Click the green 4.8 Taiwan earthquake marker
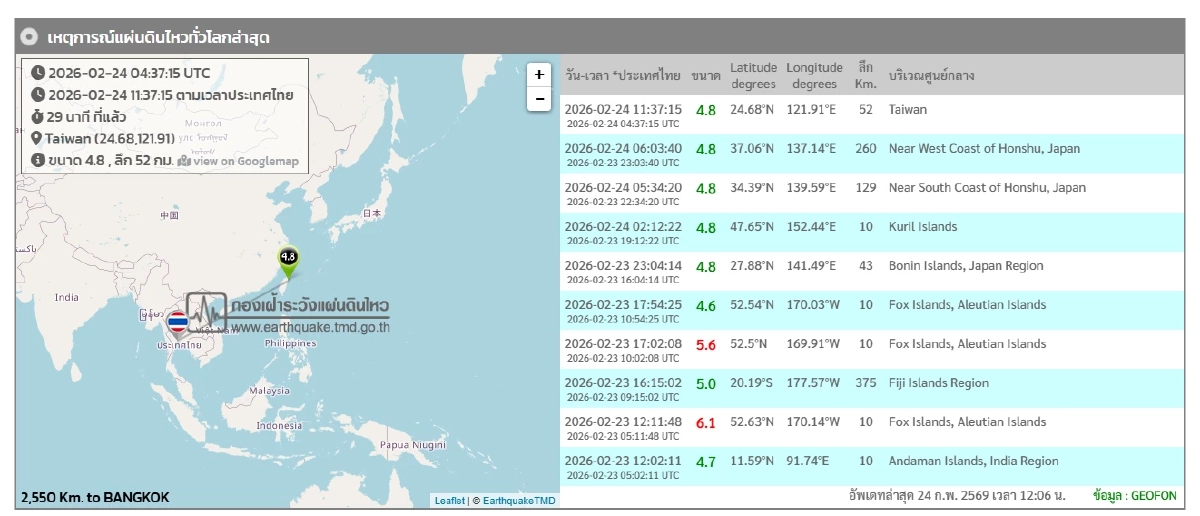The width and height of the screenshot is (1200, 516). [288, 260]
